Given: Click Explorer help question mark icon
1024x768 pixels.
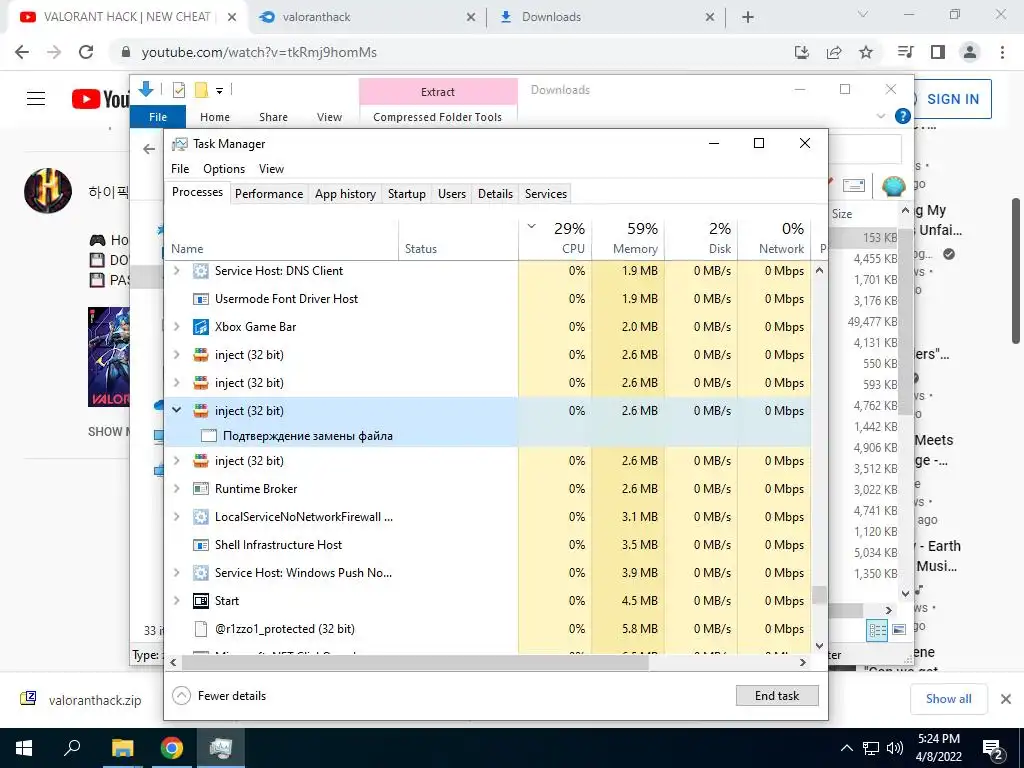Looking at the screenshot, I should pyautogui.click(x=903, y=116).
